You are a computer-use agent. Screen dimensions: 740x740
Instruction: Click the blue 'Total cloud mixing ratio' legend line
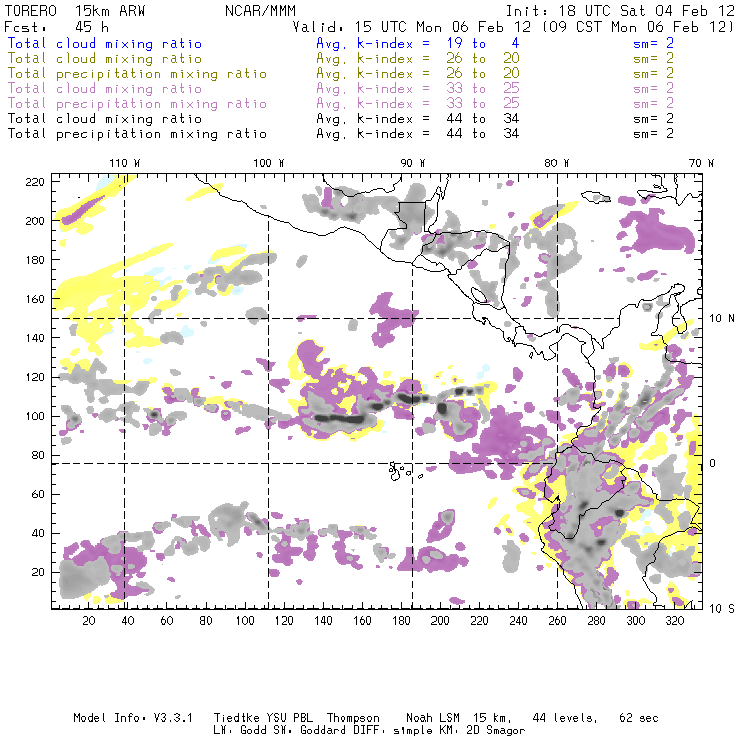pyautogui.click(x=105, y=43)
